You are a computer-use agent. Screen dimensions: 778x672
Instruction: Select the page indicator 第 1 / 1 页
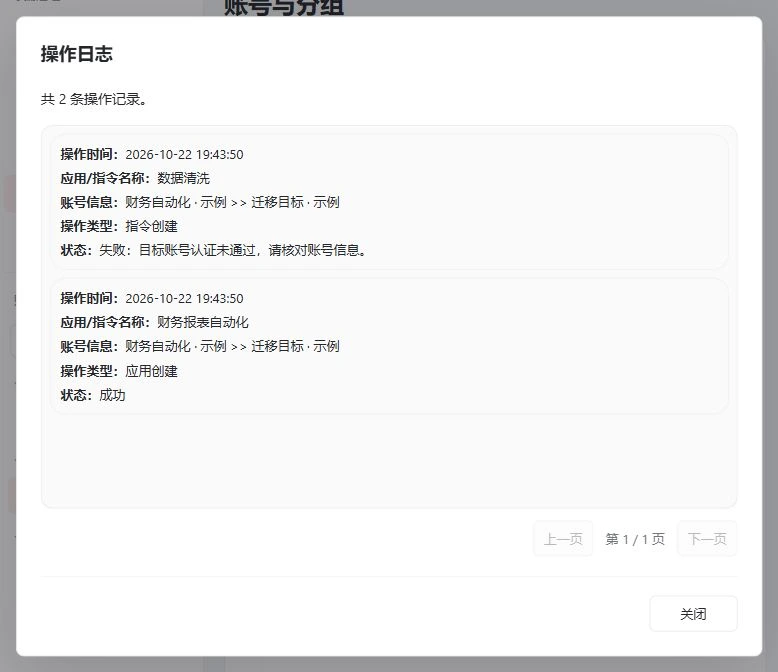pos(635,539)
